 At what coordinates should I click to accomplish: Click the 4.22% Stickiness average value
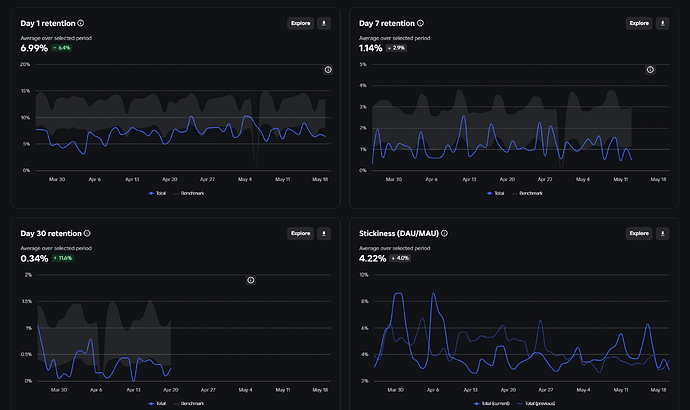coord(372,259)
